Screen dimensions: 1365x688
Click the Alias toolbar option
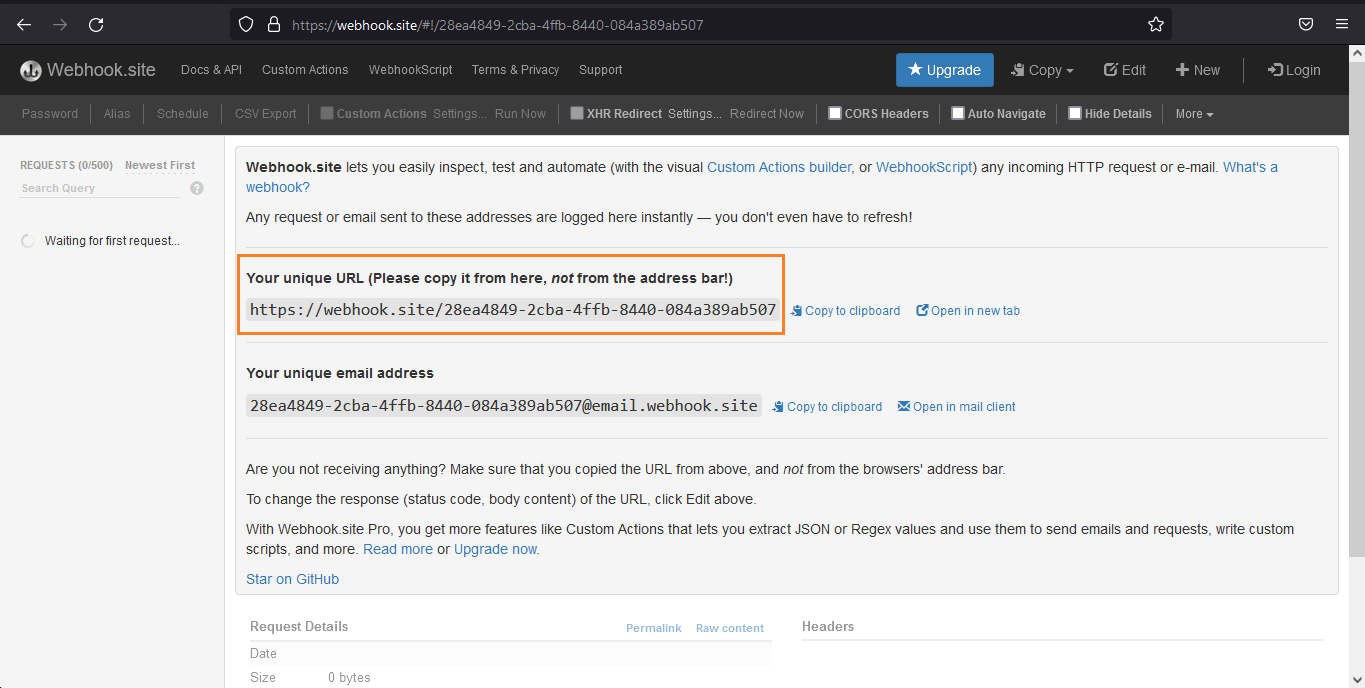pos(117,114)
